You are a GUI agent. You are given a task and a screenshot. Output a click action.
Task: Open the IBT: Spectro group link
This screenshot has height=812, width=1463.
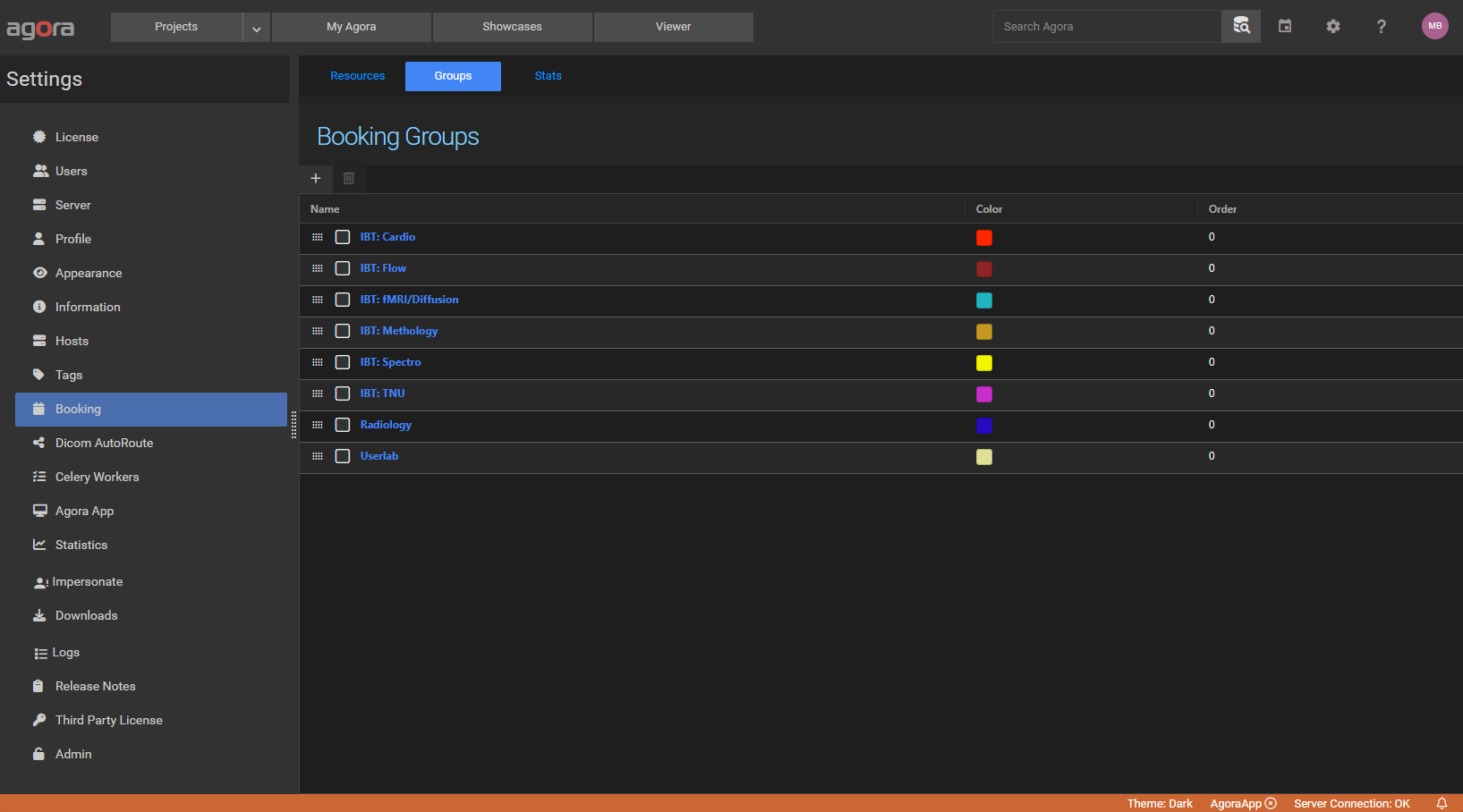coord(390,362)
